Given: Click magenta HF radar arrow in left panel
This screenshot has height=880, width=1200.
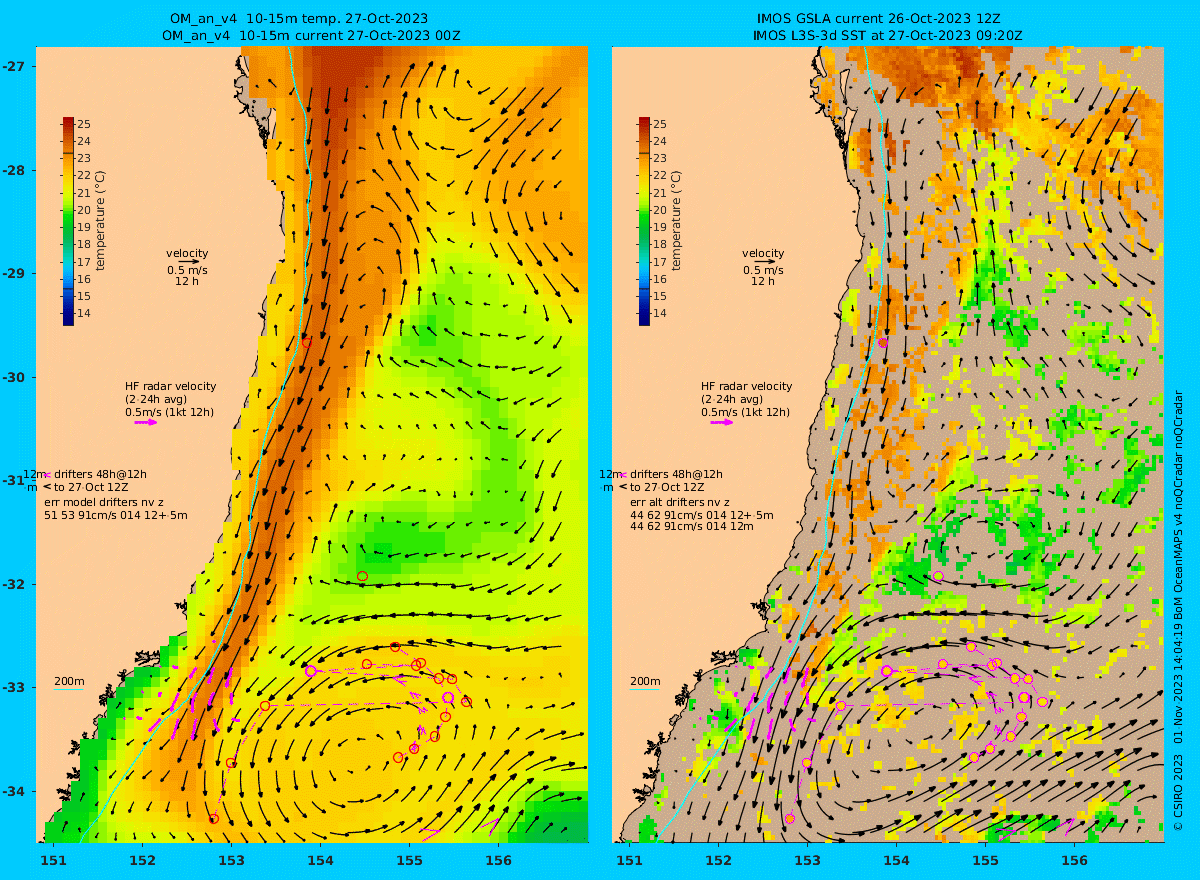Looking at the screenshot, I should 146,422.
